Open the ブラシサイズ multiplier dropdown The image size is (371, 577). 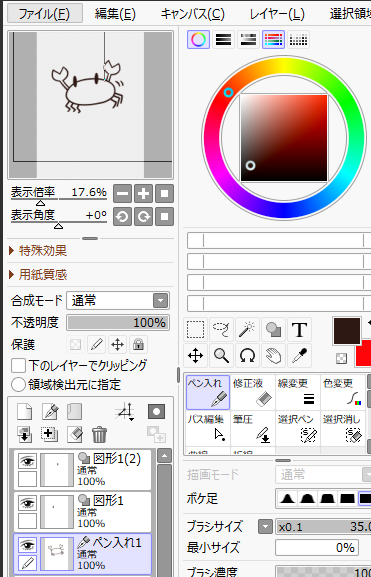point(265,527)
